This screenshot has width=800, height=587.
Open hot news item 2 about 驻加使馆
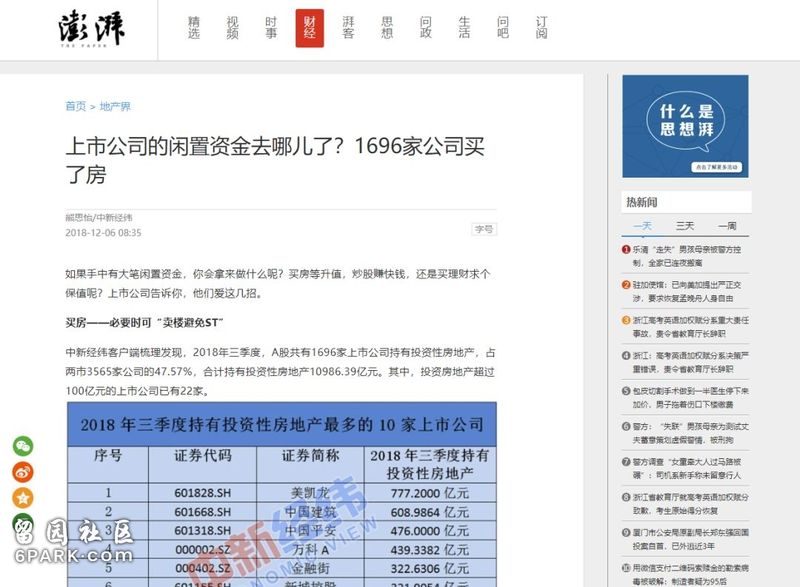pyautogui.click(x=687, y=291)
